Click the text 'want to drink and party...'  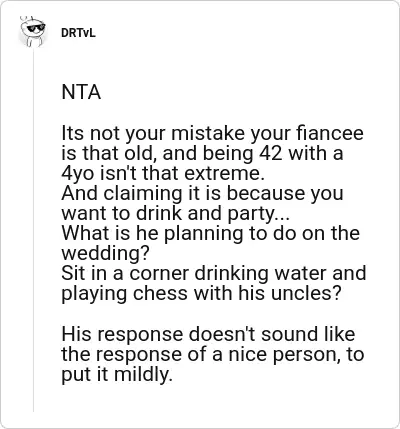(175, 214)
